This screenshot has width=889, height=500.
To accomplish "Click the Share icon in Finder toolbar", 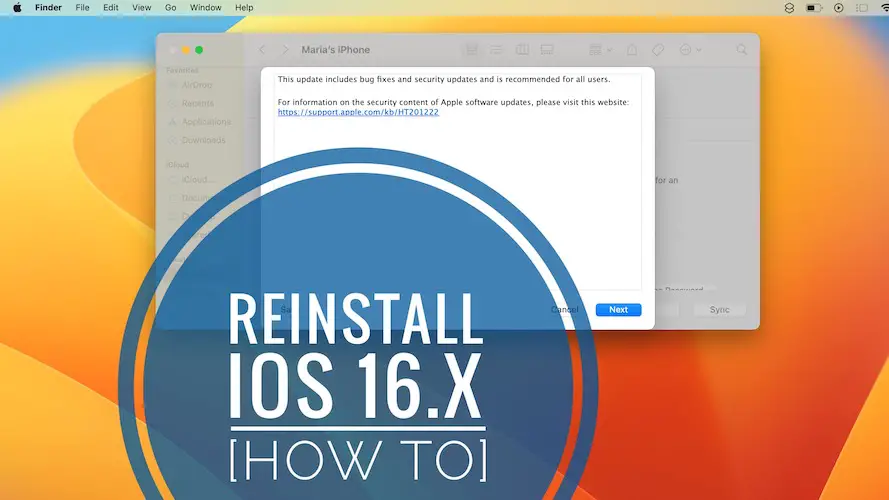I will point(632,50).
